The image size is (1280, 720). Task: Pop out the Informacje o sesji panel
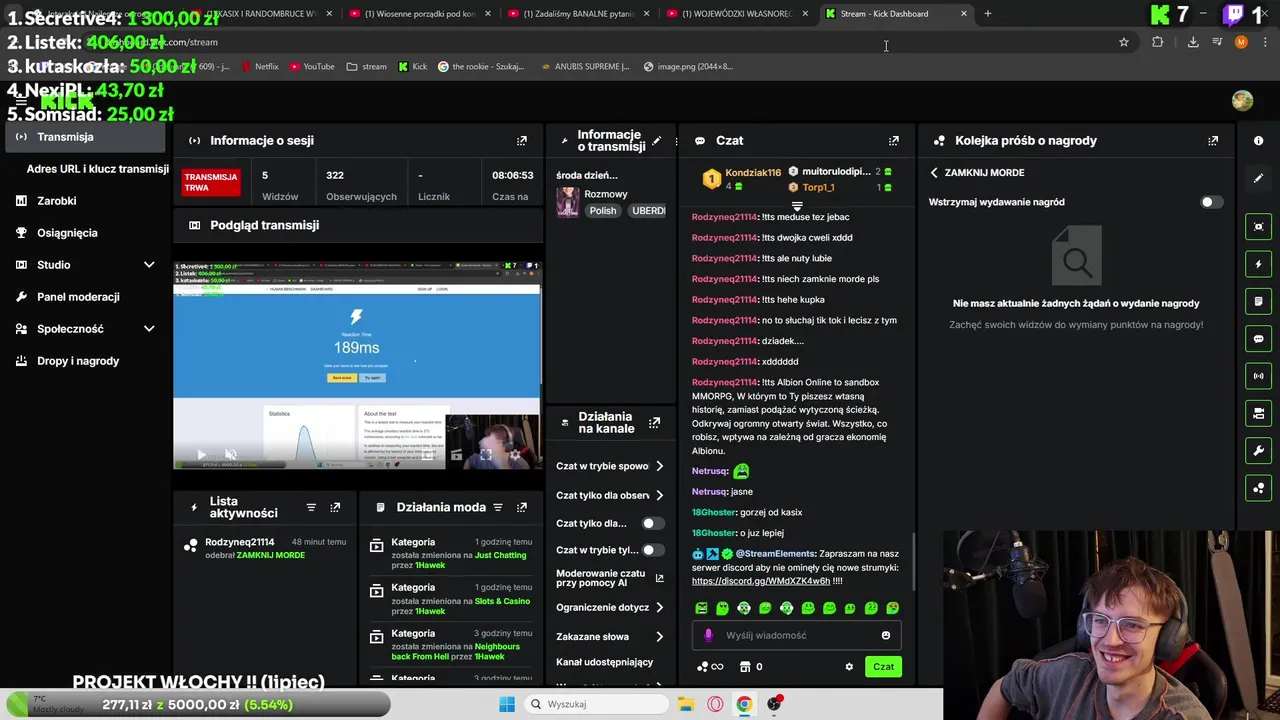pyautogui.click(x=521, y=141)
